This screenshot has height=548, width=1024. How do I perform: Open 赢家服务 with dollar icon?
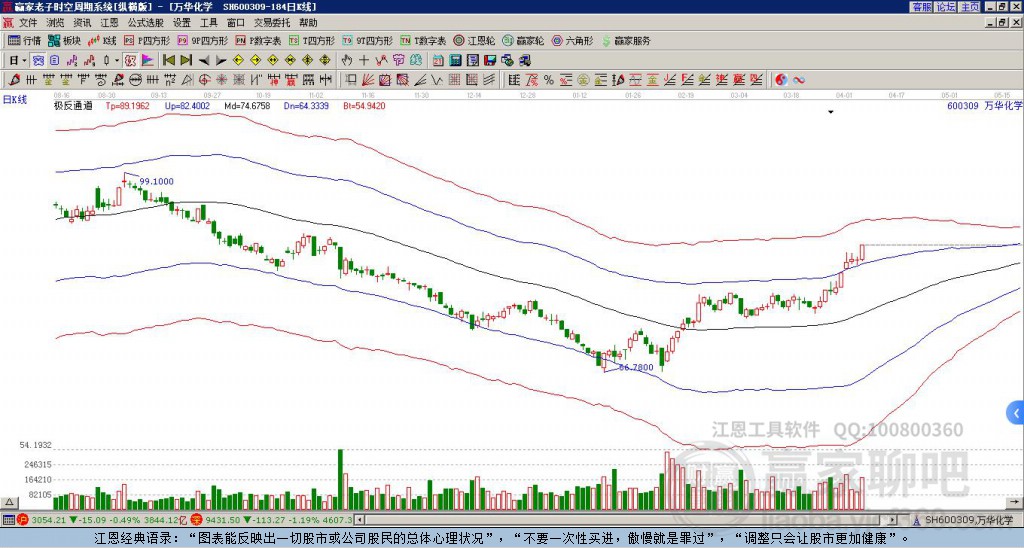[626, 40]
